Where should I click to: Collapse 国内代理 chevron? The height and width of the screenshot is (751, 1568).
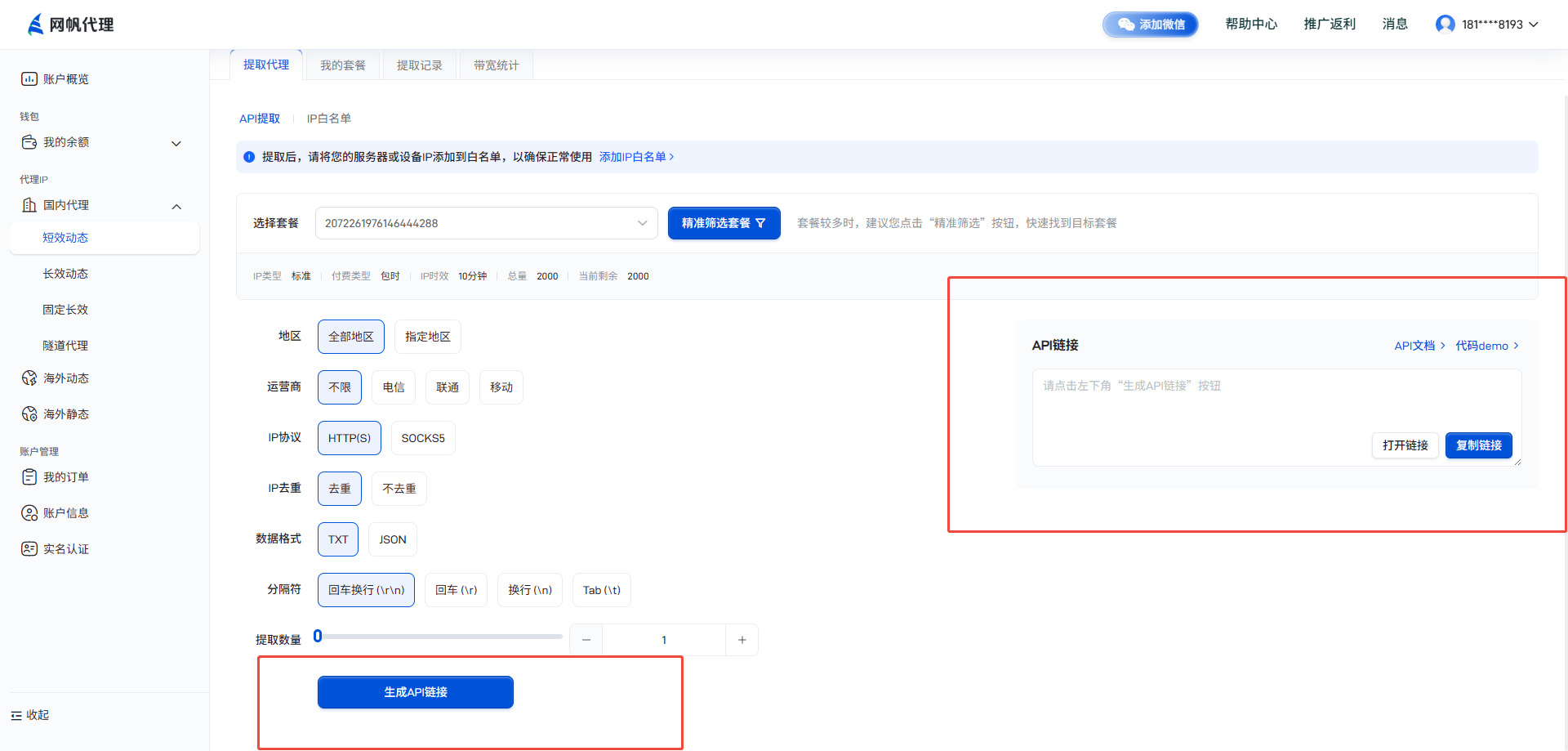[x=176, y=207]
